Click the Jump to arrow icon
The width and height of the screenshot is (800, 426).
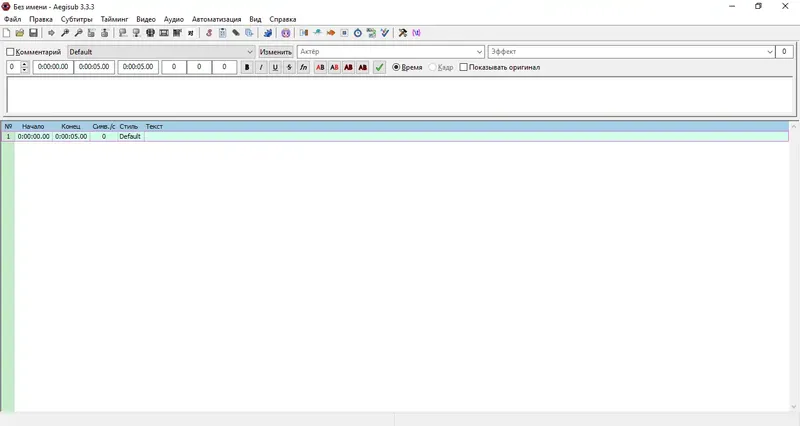coord(51,33)
